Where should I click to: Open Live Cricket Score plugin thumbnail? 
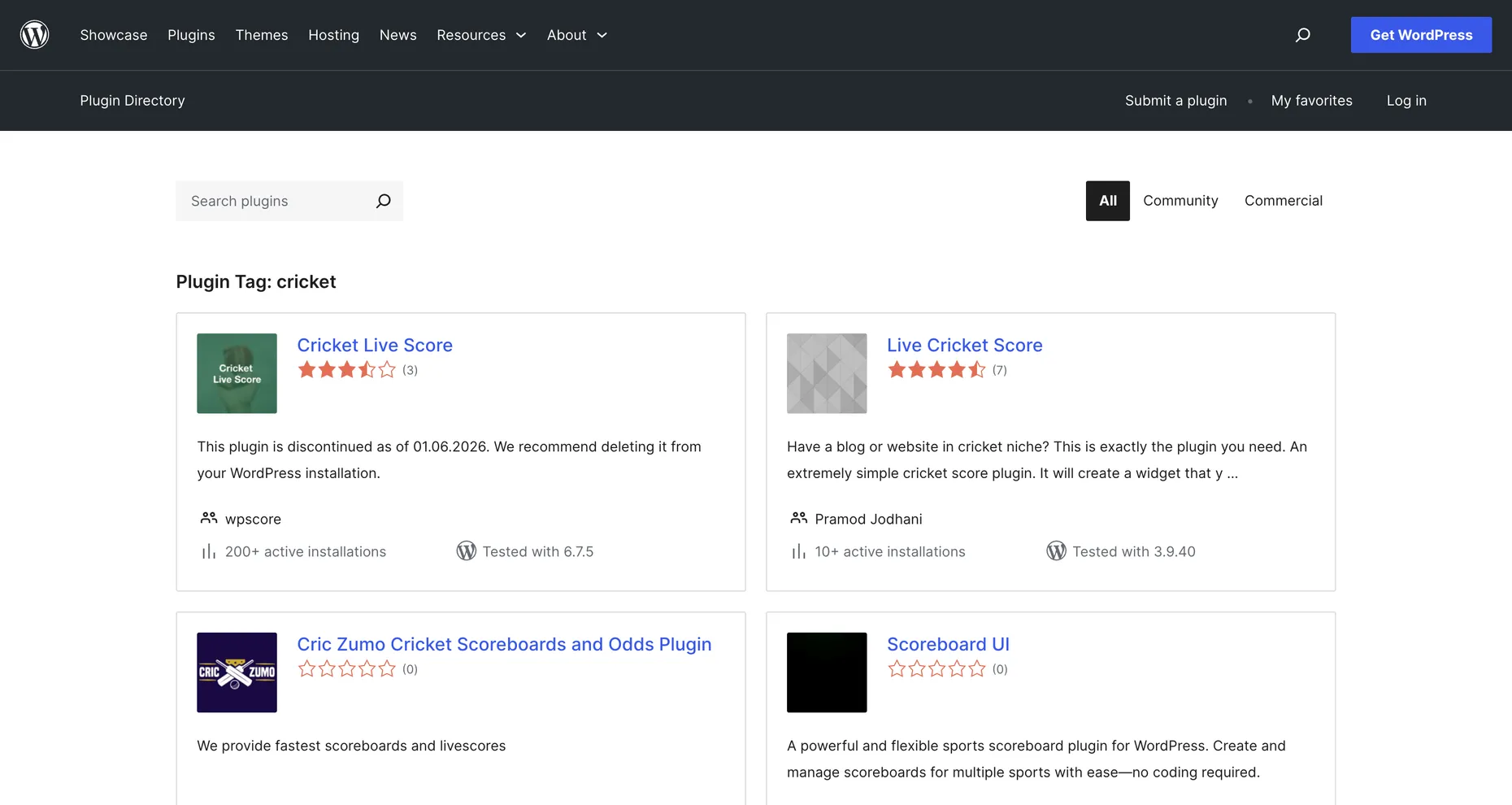tap(827, 373)
